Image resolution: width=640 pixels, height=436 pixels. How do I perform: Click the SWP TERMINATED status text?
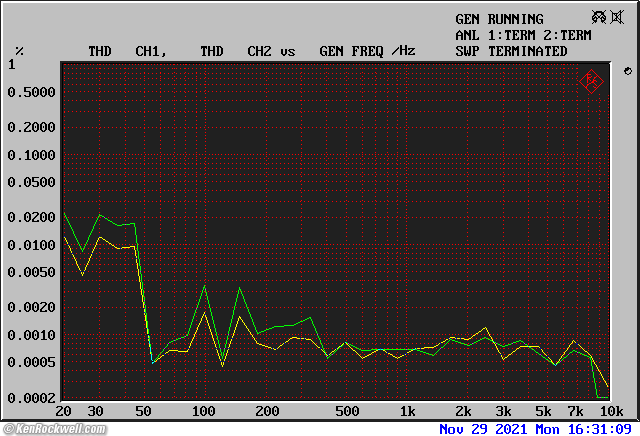point(511,51)
